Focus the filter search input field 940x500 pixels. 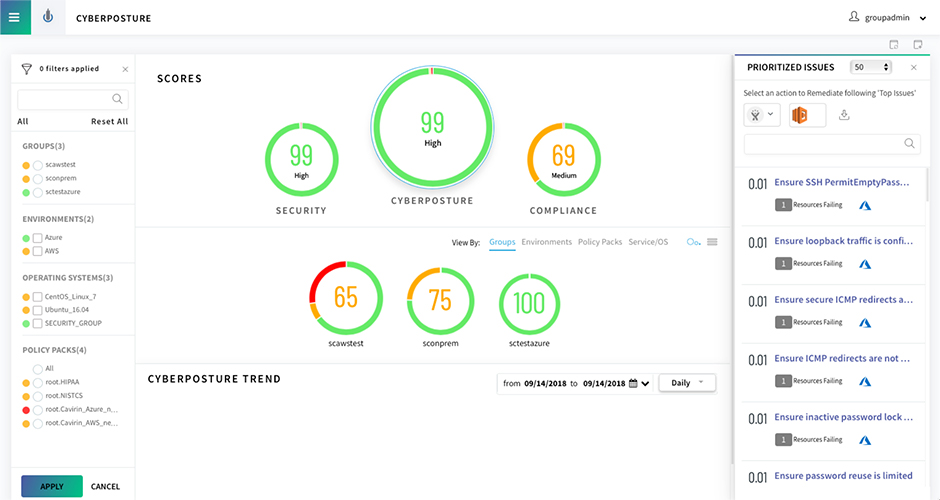pyautogui.click(x=73, y=99)
